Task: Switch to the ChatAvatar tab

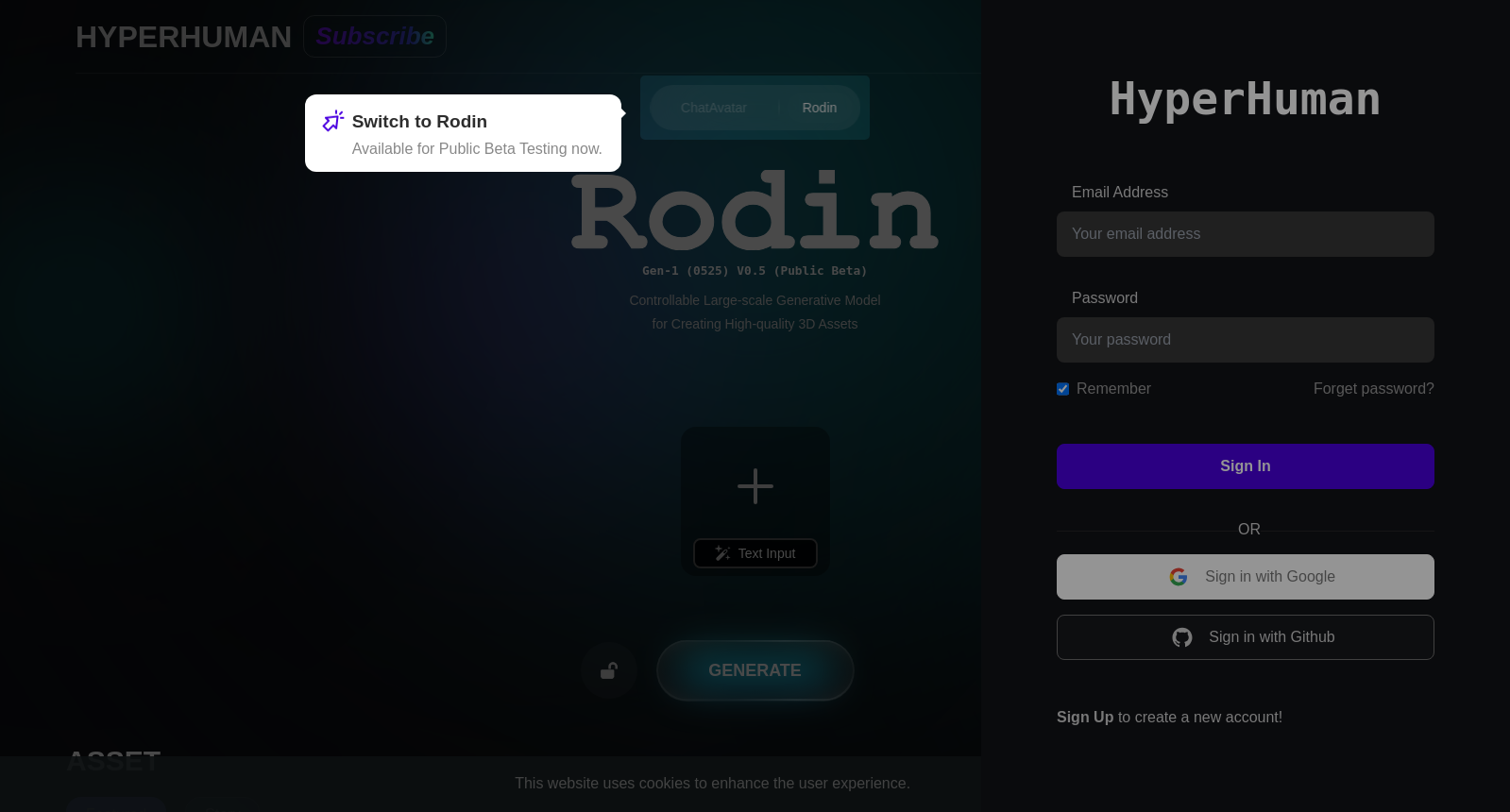Action: pyautogui.click(x=714, y=108)
